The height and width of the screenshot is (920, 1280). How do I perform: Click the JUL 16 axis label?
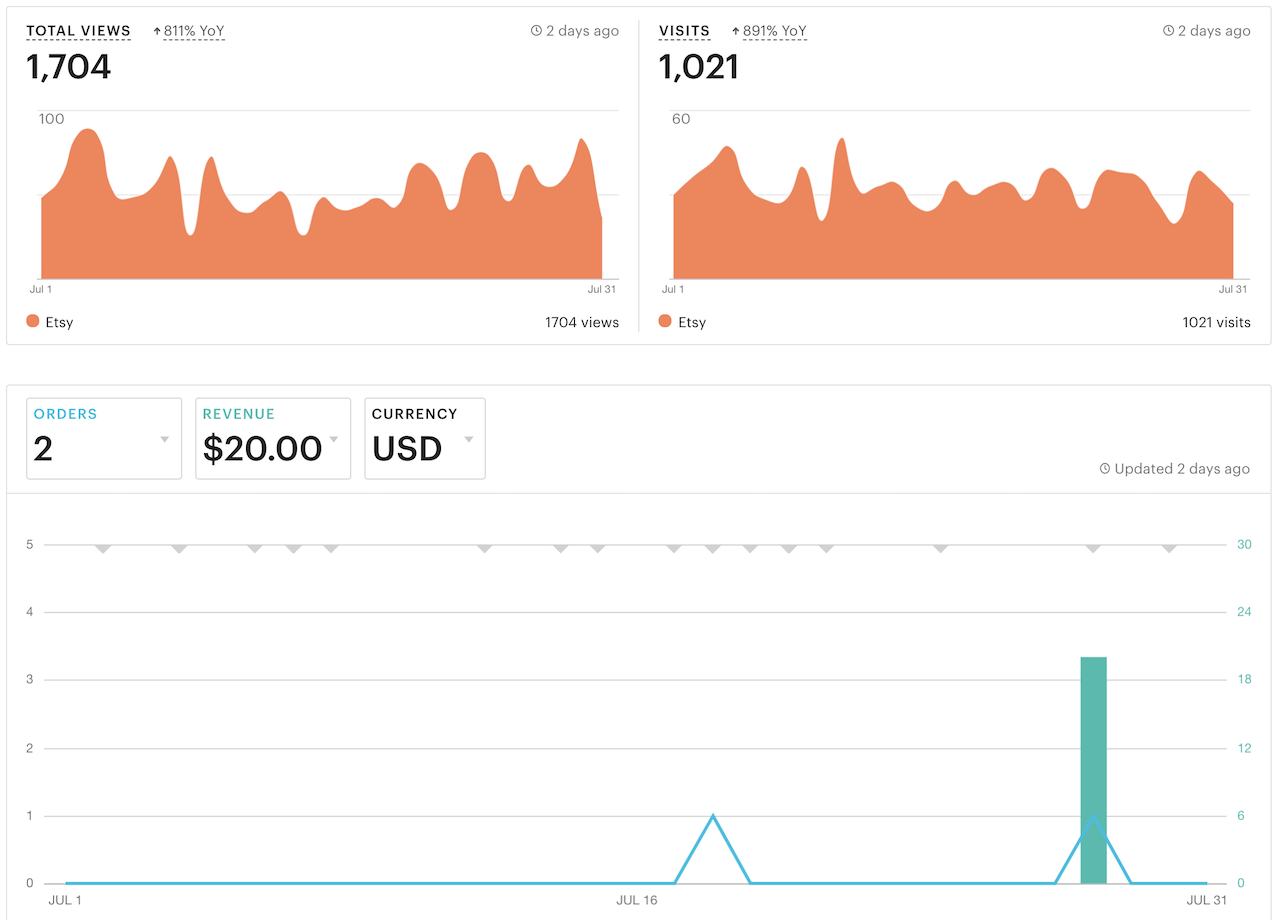(x=637, y=901)
